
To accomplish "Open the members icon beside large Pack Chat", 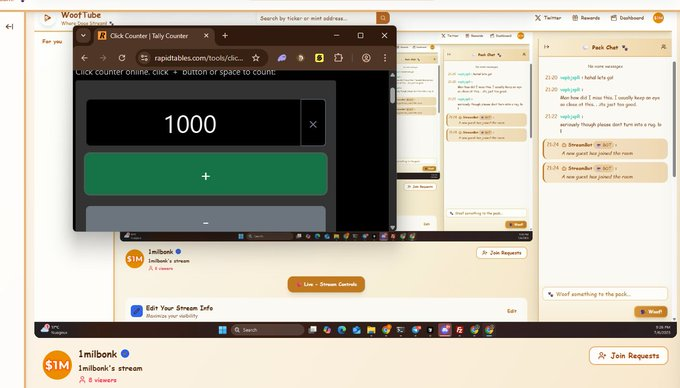I will click(x=664, y=47).
